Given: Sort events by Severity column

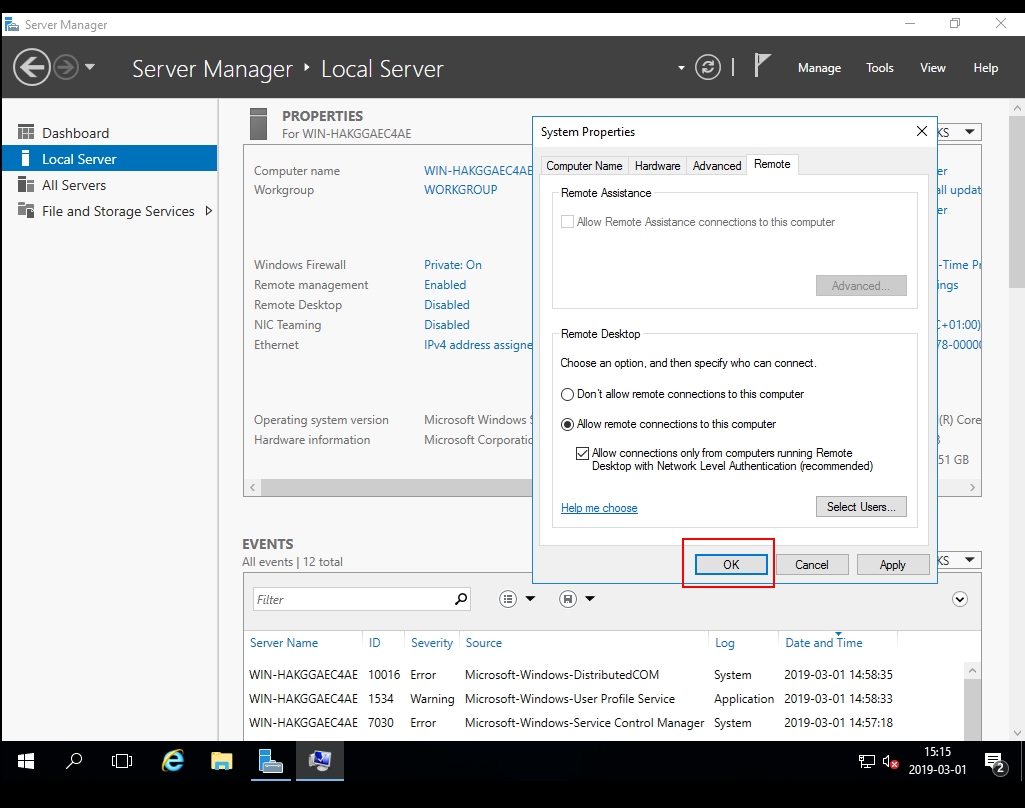Looking at the screenshot, I should point(431,643).
